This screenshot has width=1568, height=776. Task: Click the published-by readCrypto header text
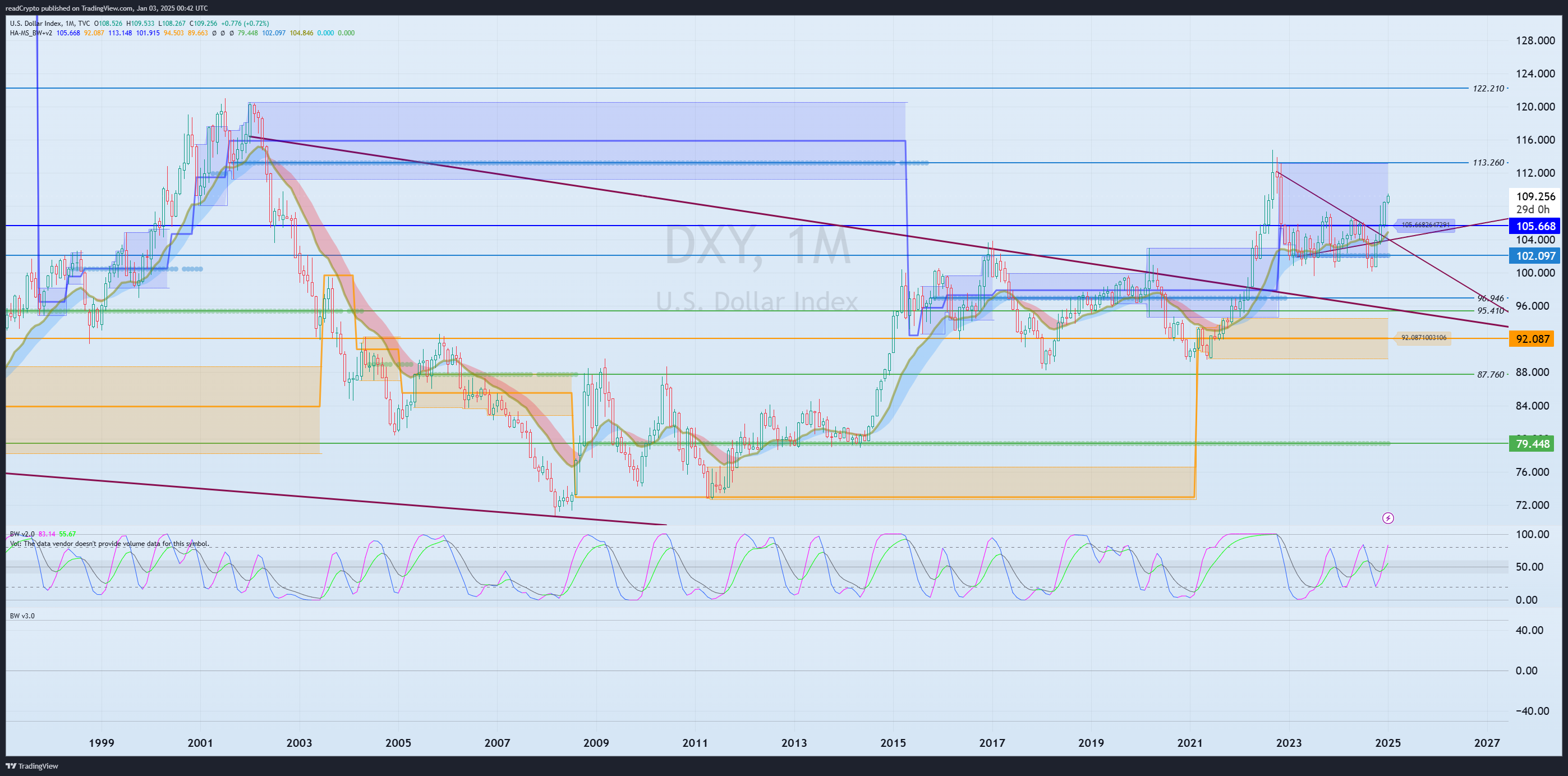point(106,8)
